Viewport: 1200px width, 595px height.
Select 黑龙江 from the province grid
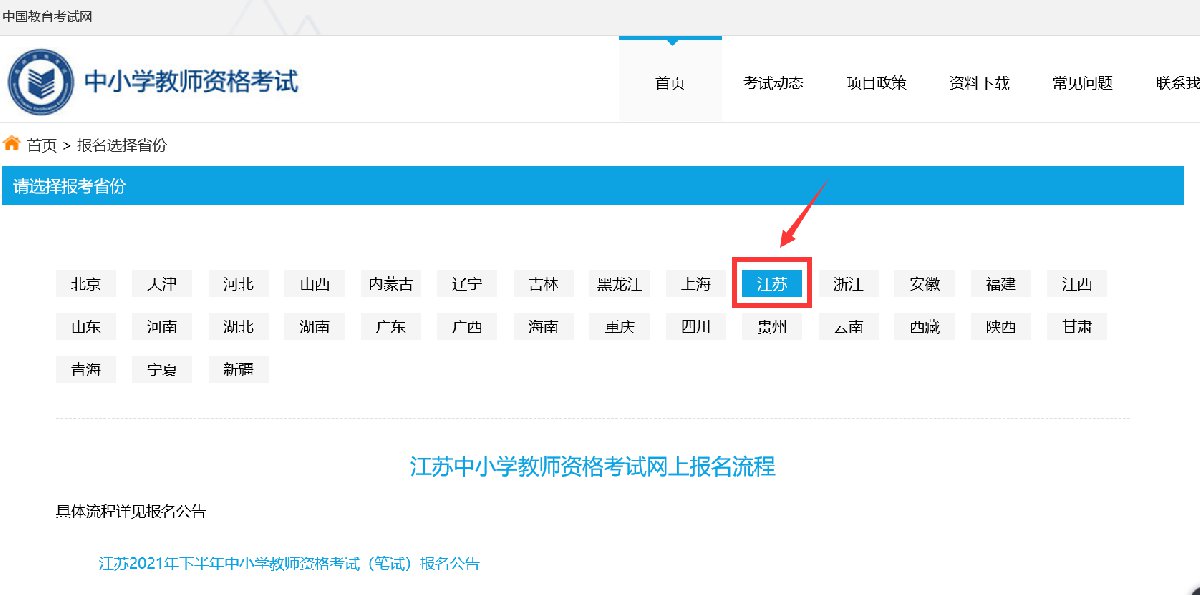click(x=619, y=284)
